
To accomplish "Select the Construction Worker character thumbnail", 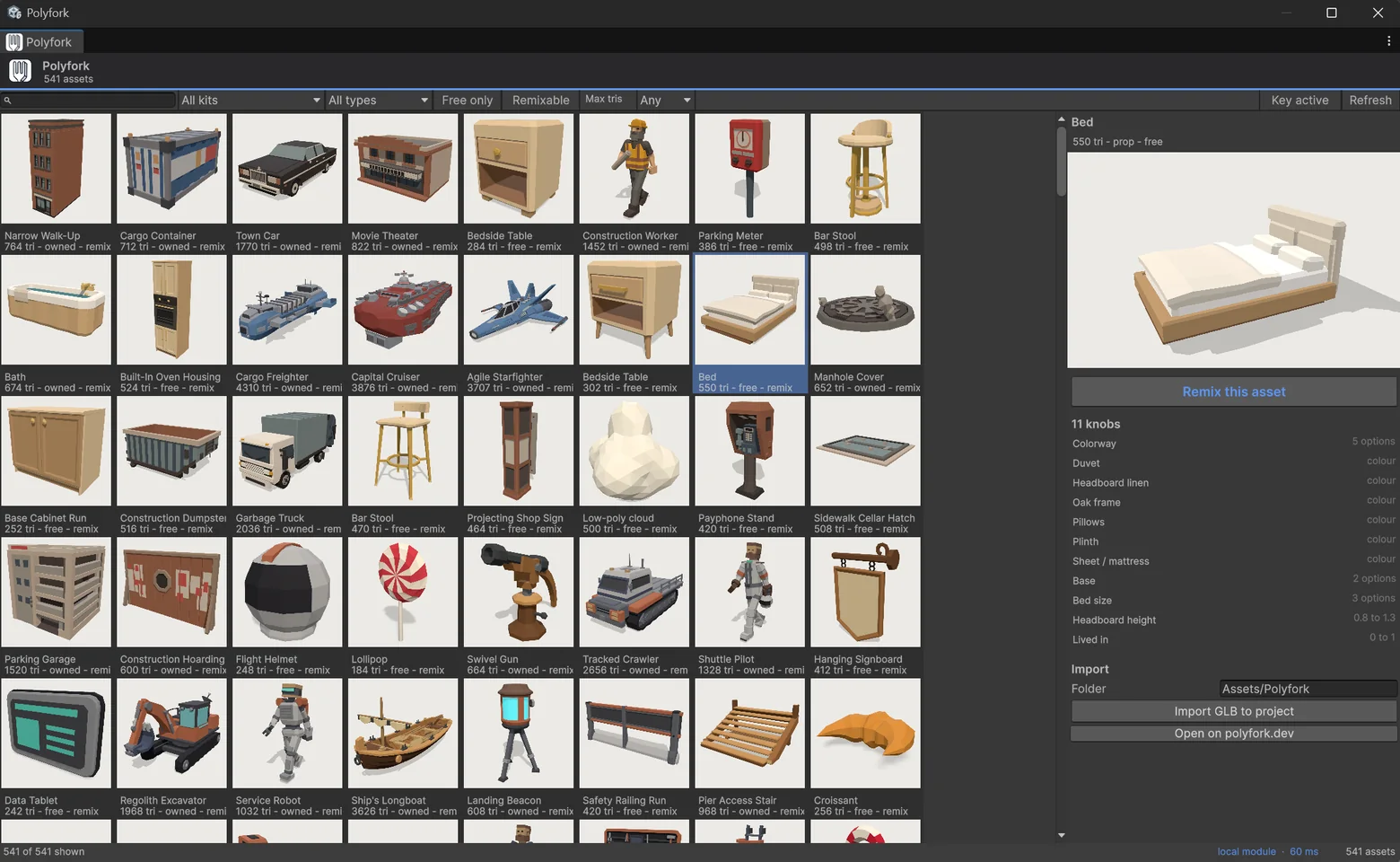I will 634,169.
